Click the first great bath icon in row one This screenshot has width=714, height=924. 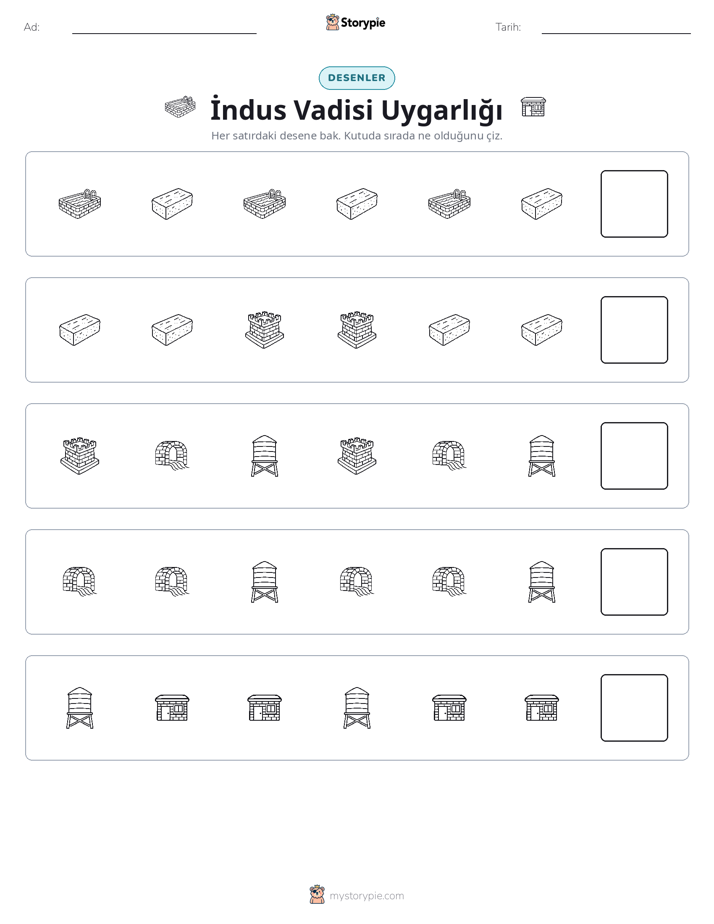click(x=80, y=204)
